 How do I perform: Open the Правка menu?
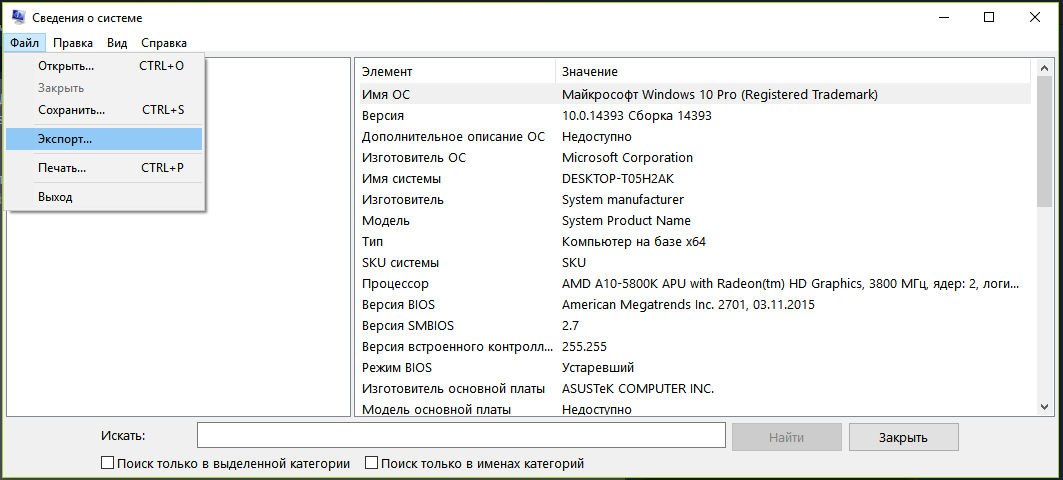73,43
